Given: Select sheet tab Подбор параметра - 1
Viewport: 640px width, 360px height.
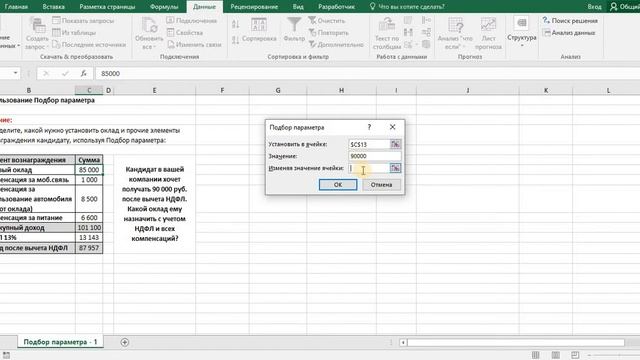Looking at the screenshot, I should click(60, 342).
